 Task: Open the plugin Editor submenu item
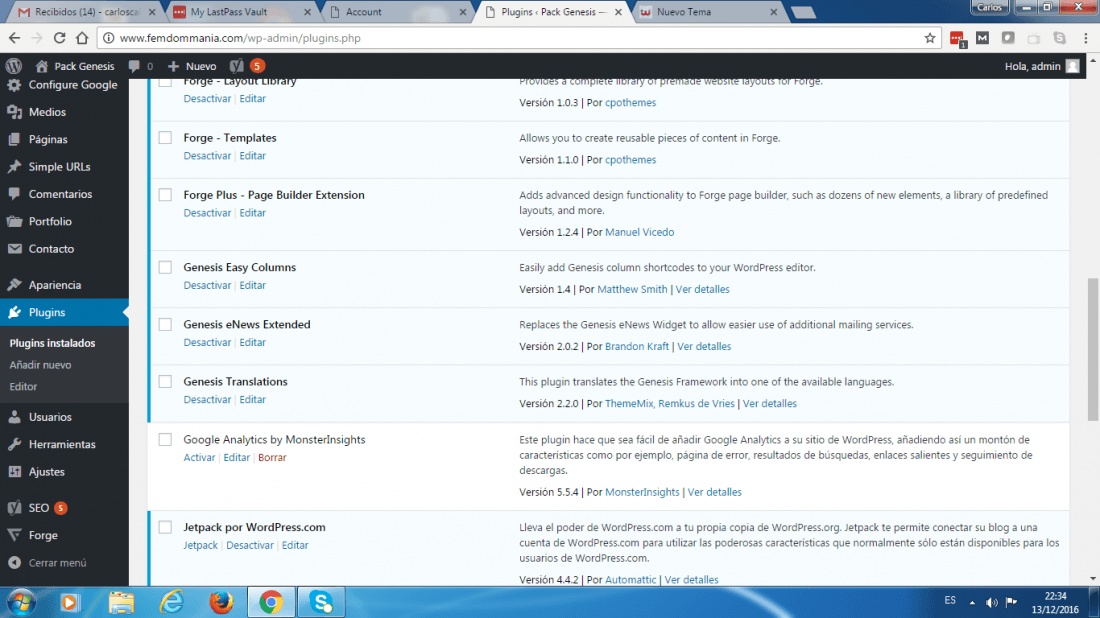pos(23,387)
